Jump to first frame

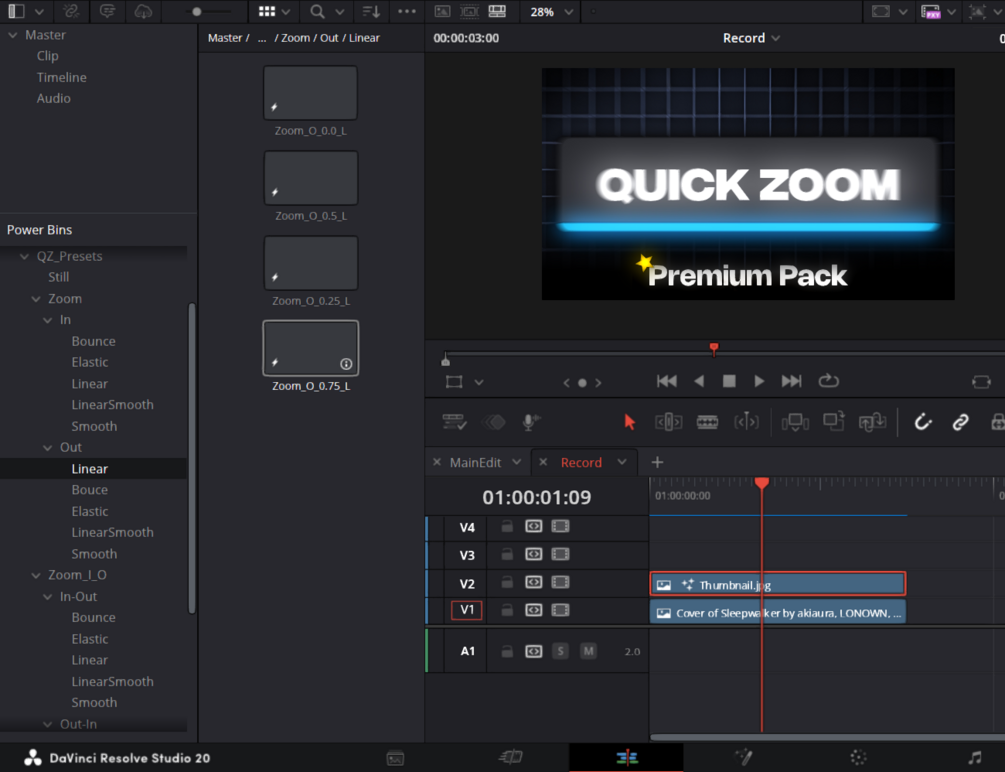[x=667, y=382]
